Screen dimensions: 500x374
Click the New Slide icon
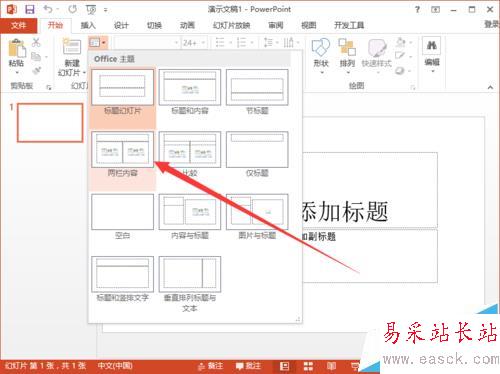click(x=72, y=46)
